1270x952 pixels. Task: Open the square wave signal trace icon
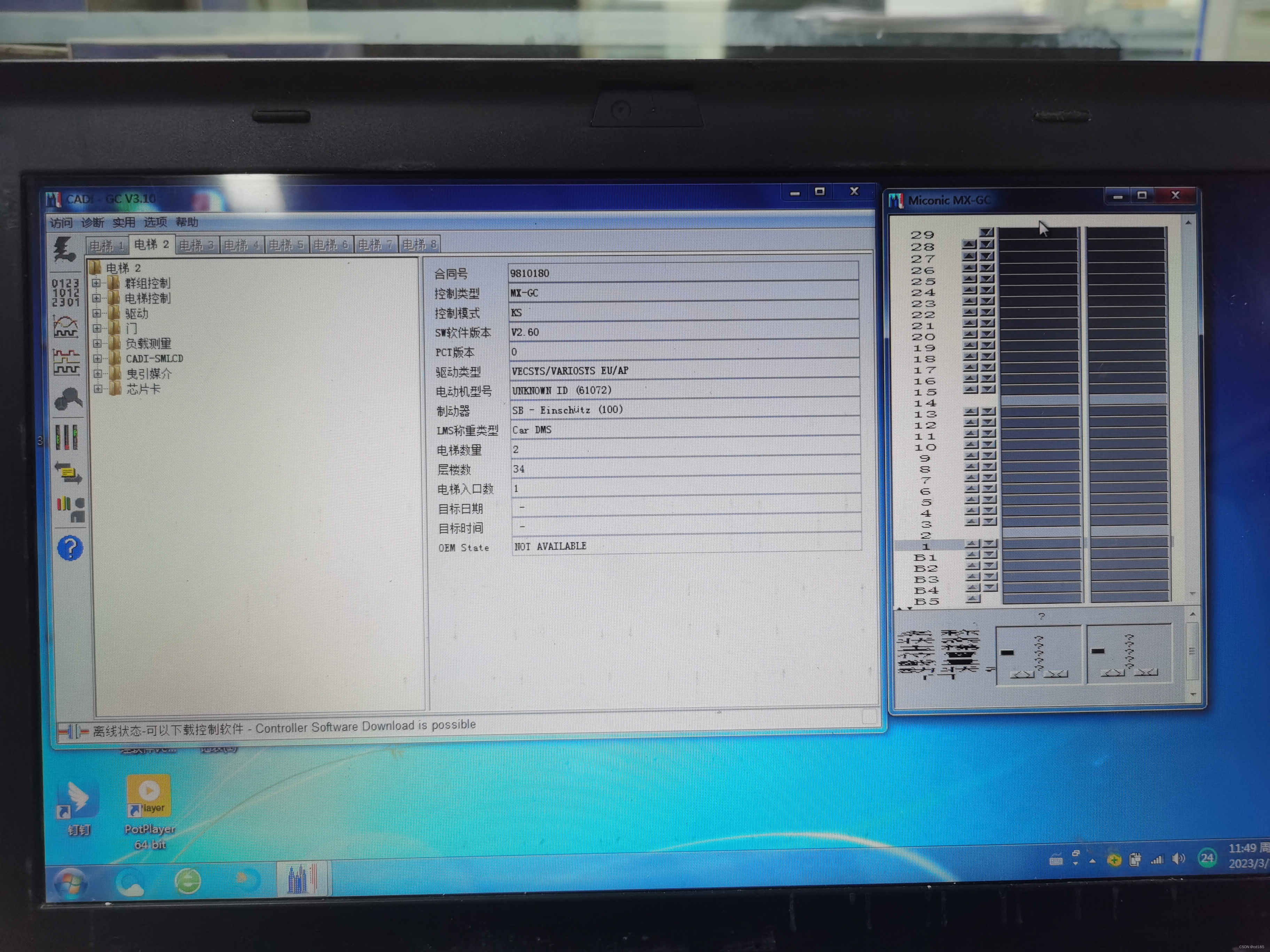[66, 362]
